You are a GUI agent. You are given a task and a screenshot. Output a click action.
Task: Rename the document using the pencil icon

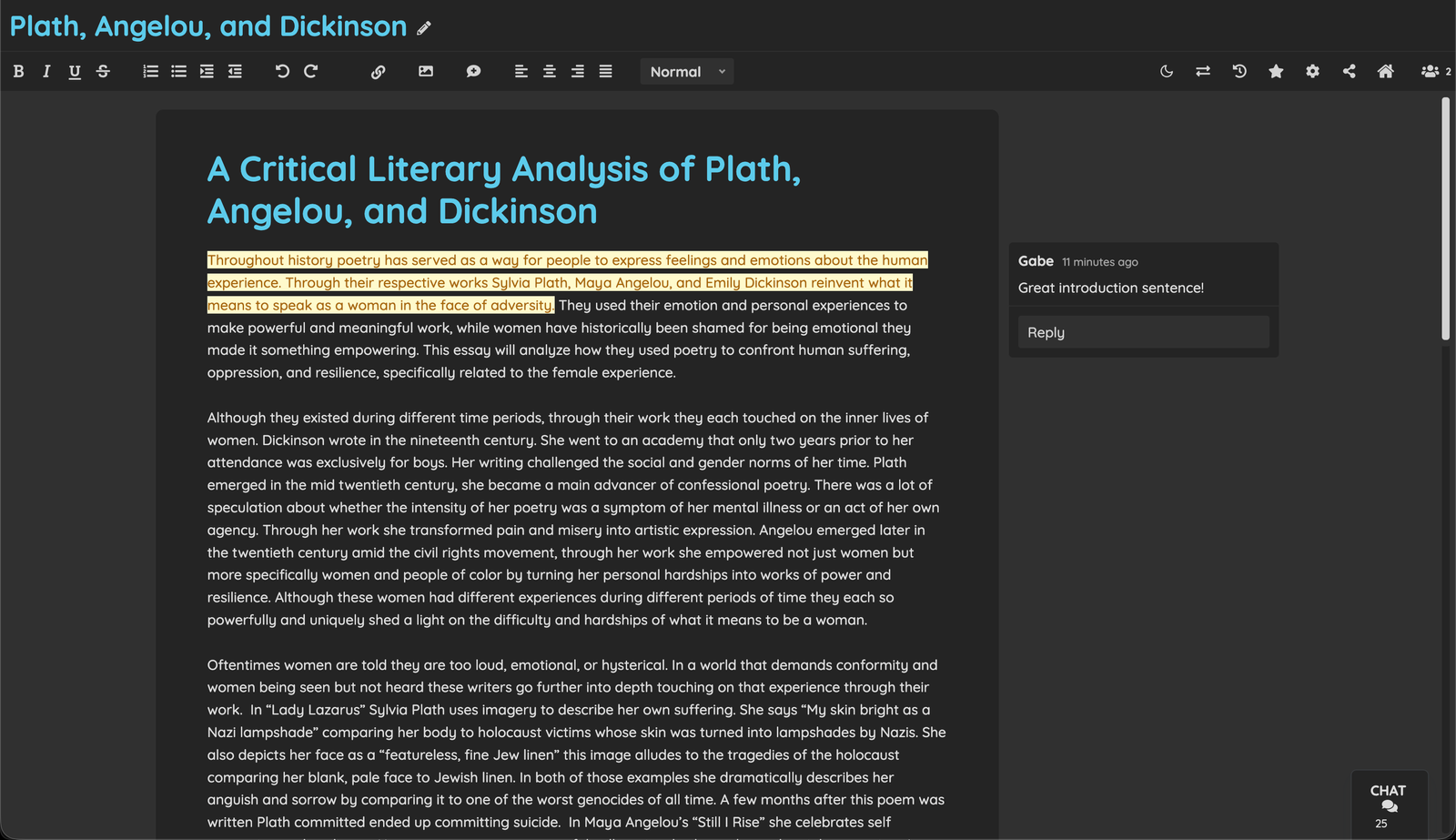pos(423,27)
